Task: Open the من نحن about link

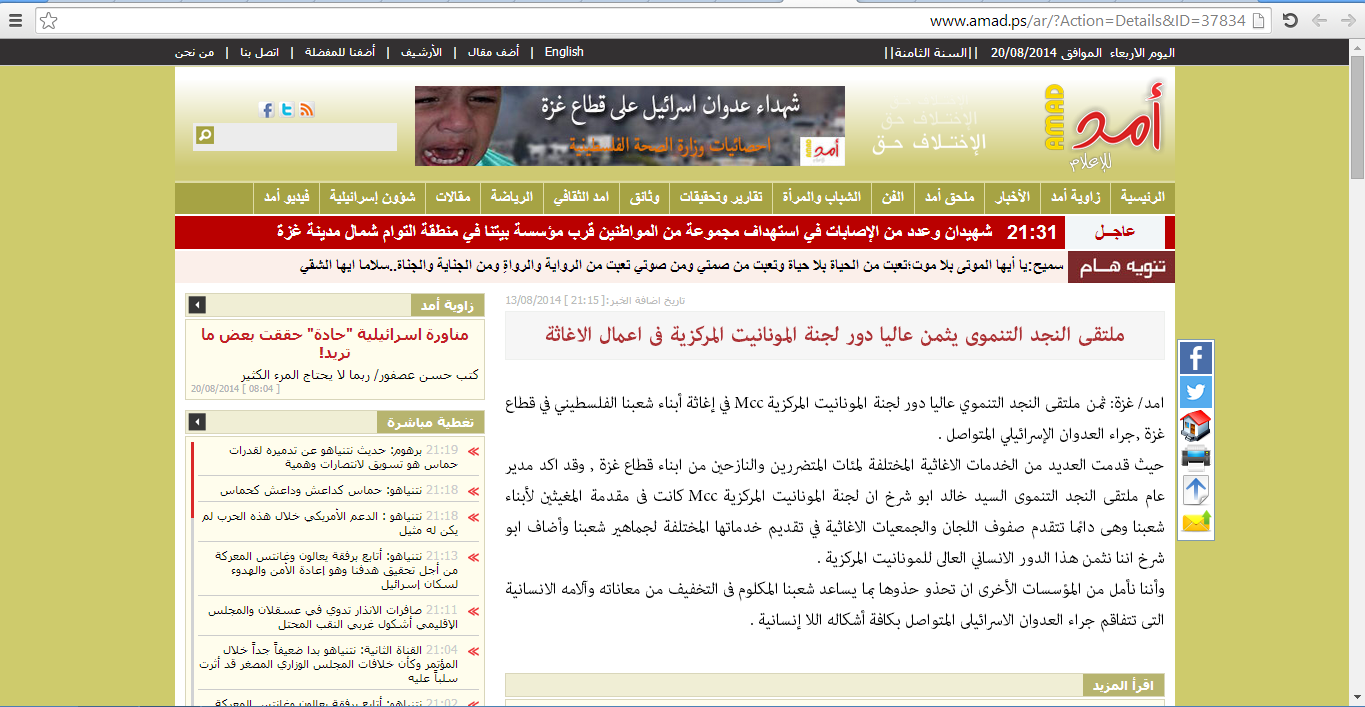Action: (x=194, y=52)
